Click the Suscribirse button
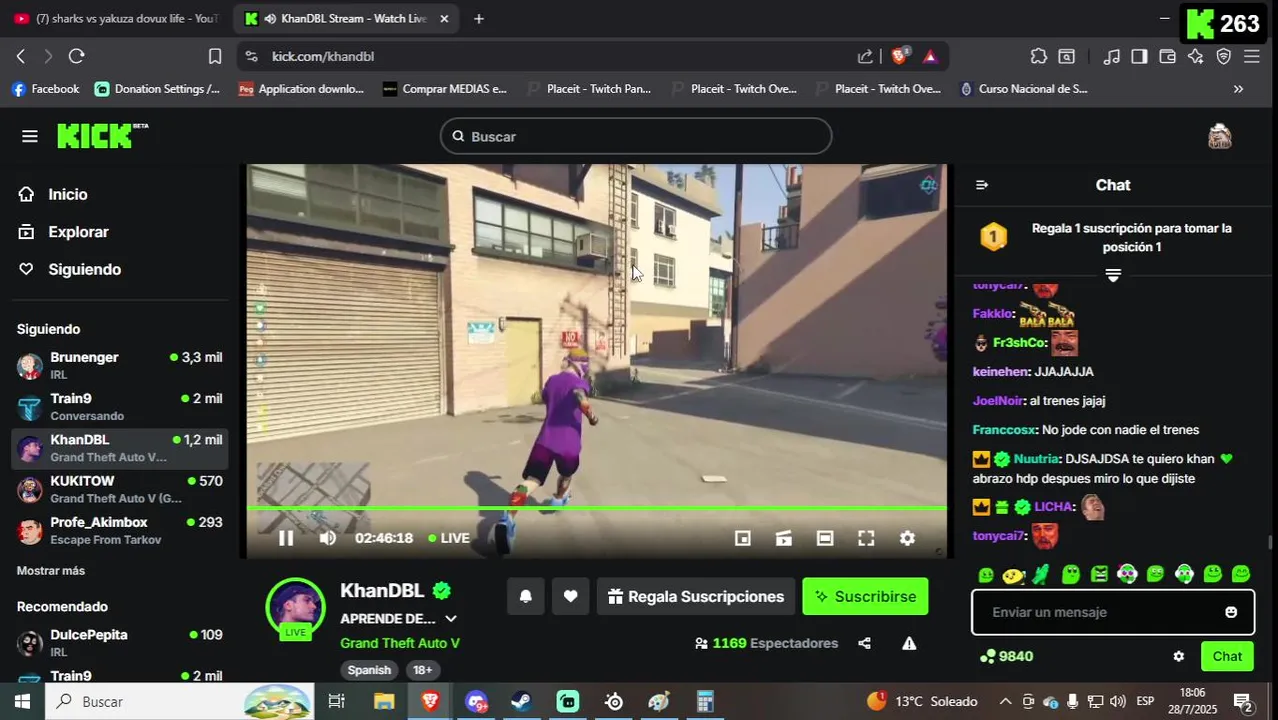Screen dimensions: 1278x720 click(x=865, y=596)
